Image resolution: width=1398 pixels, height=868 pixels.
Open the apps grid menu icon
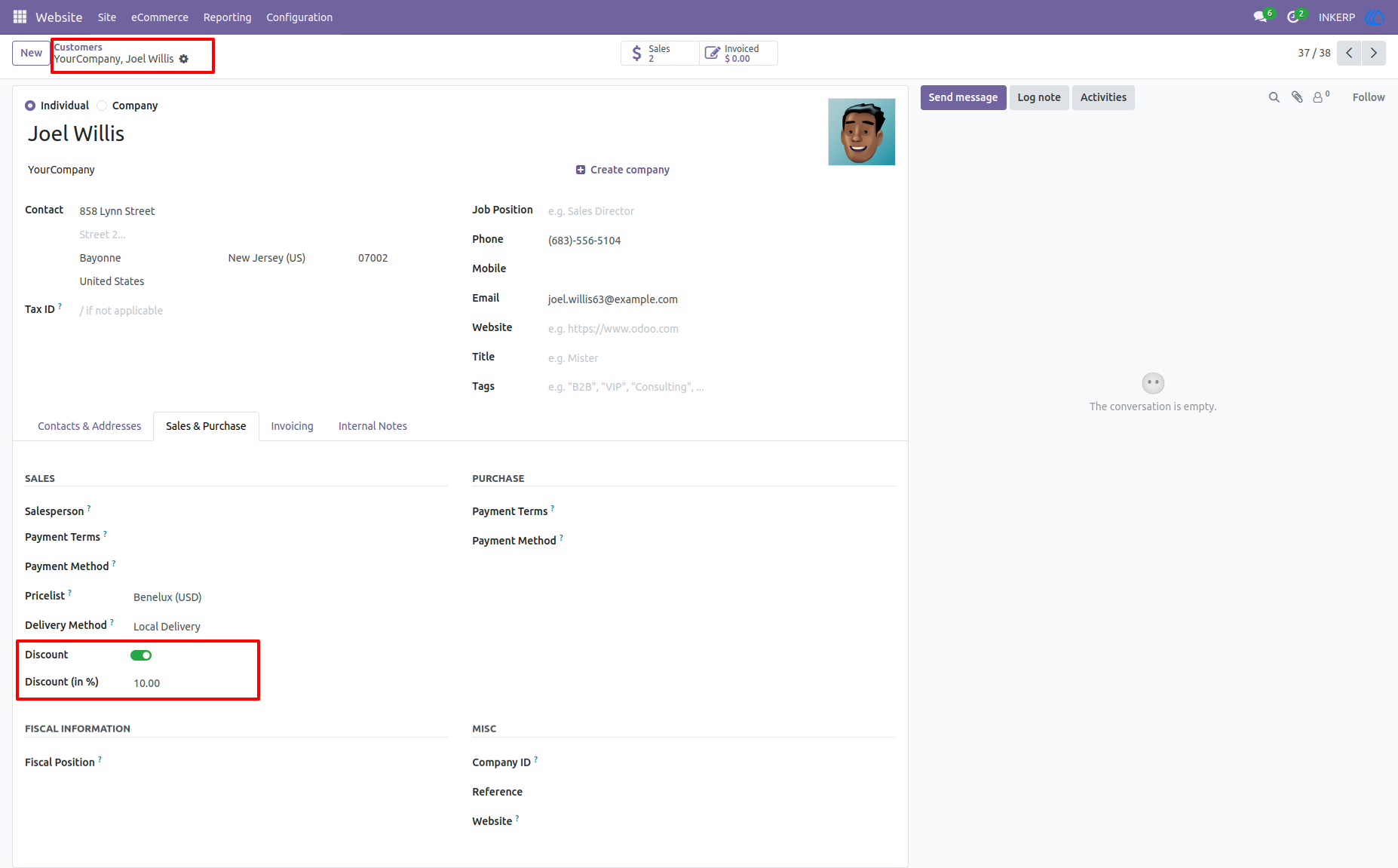click(x=20, y=17)
